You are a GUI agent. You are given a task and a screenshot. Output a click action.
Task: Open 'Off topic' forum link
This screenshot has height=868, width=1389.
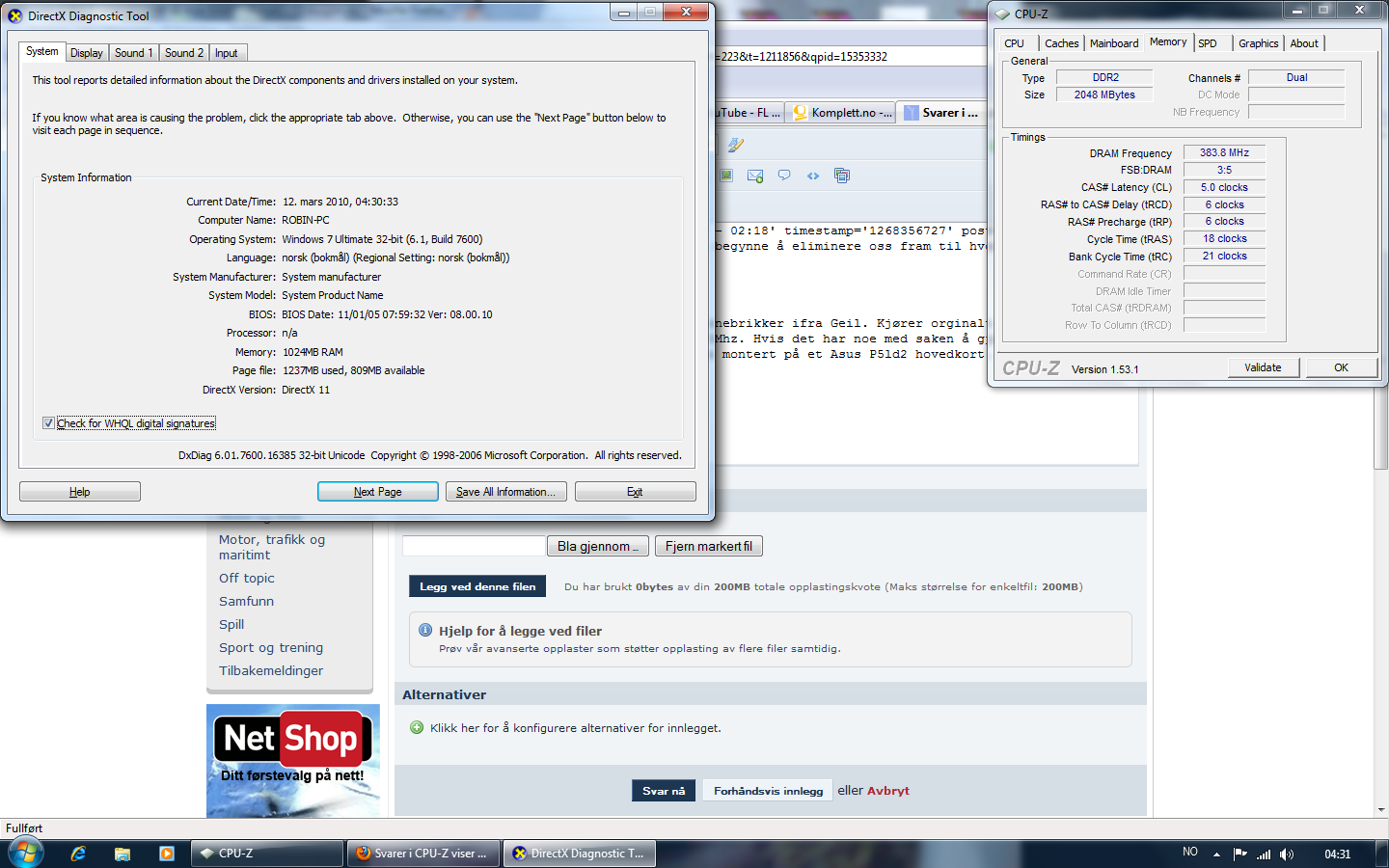tap(247, 579)
